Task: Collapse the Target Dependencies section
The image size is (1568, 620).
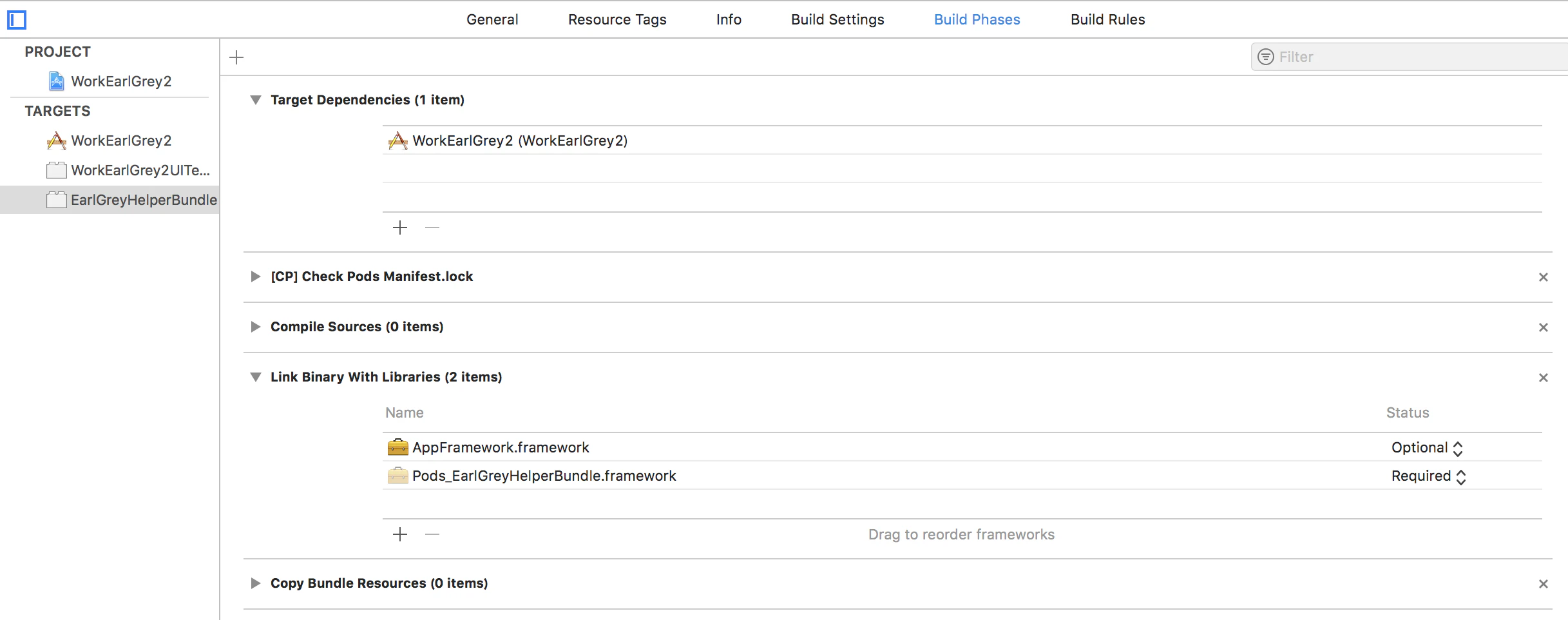Action: [x=256, y=100]
